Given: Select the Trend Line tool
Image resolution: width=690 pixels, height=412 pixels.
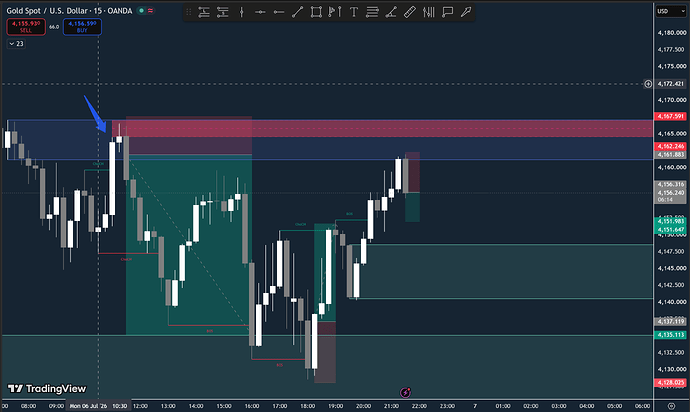Looking at the screenshot, I should 297,12.
